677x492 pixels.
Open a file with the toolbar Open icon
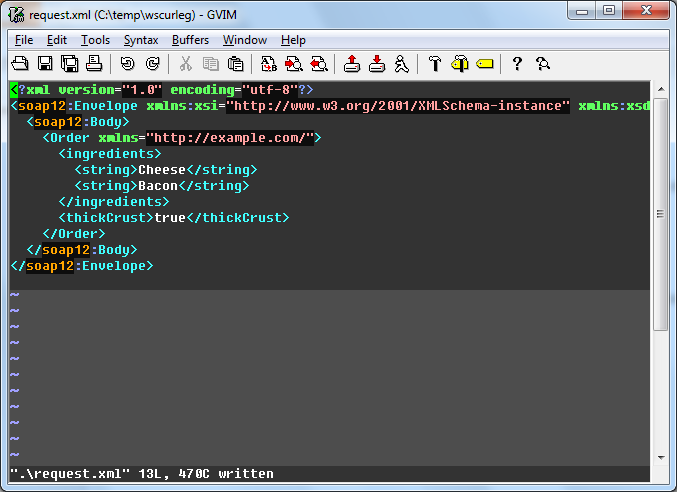20,64
